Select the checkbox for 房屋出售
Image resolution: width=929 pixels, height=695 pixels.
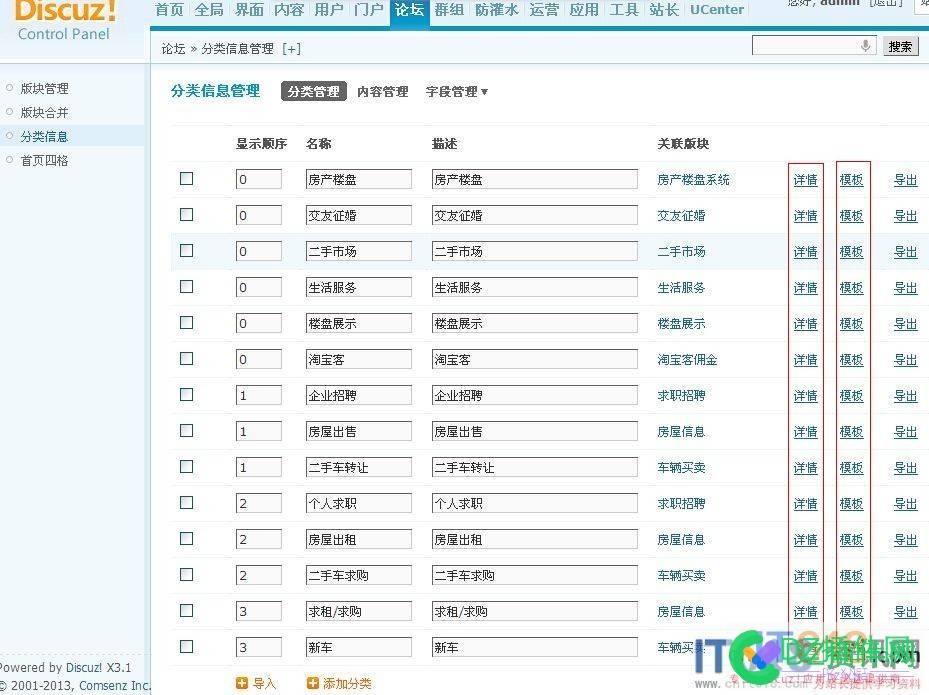coord(187,431)
